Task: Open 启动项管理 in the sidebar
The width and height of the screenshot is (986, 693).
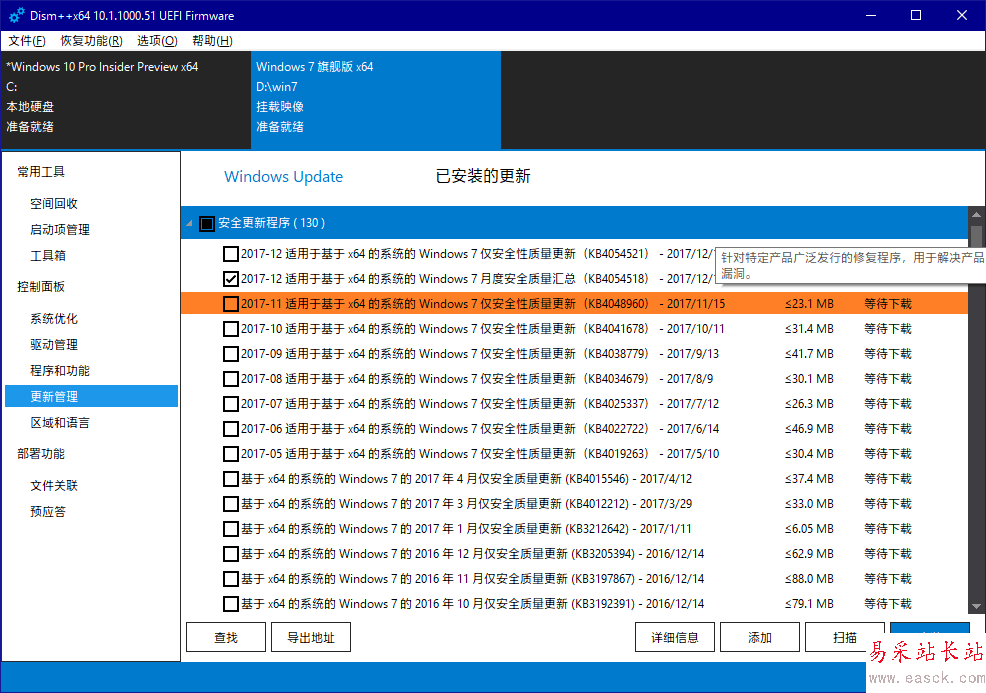Action: coord(60,230)
